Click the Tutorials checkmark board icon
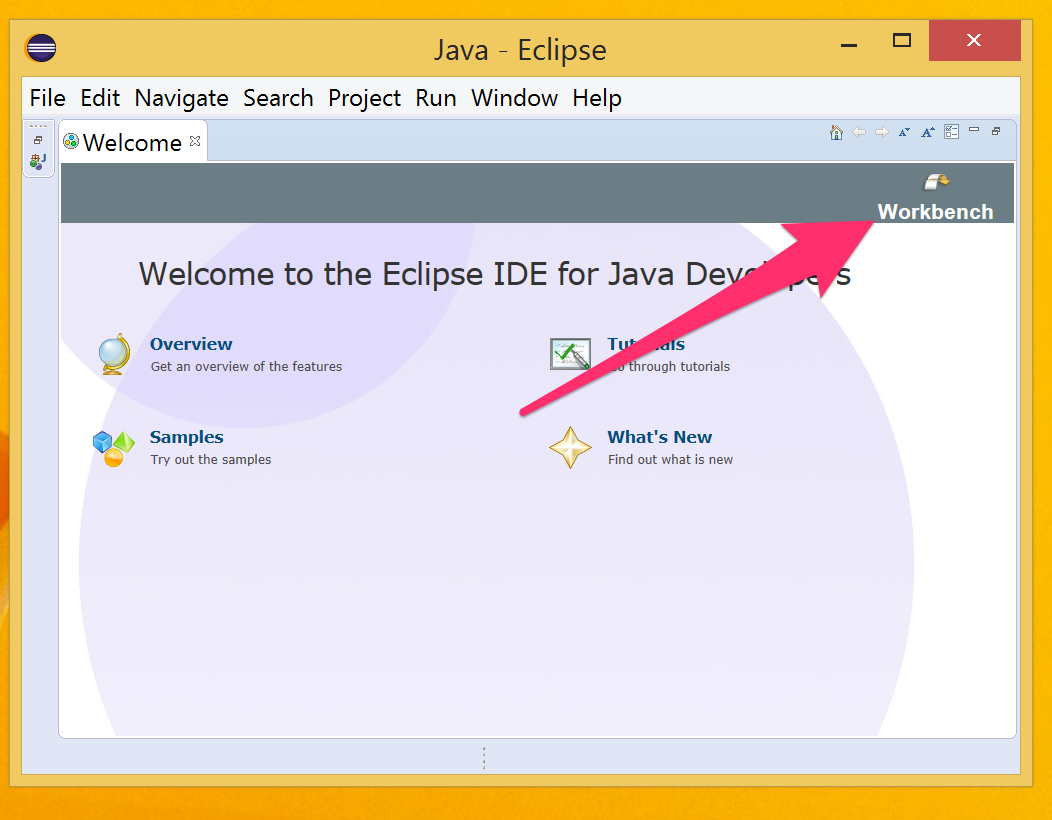 (x=570, y=354)
